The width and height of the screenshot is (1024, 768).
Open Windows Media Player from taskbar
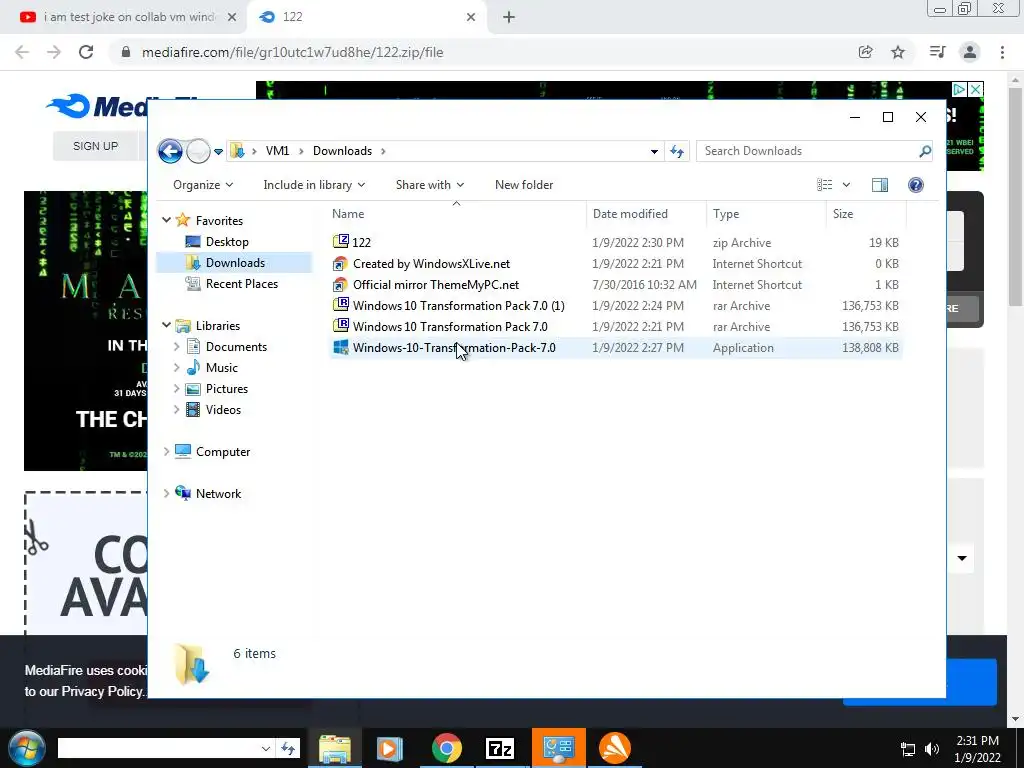(x=390, y=748)
